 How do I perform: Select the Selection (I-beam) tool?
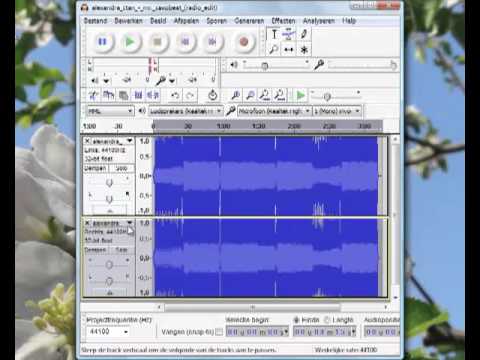point(274,34)
